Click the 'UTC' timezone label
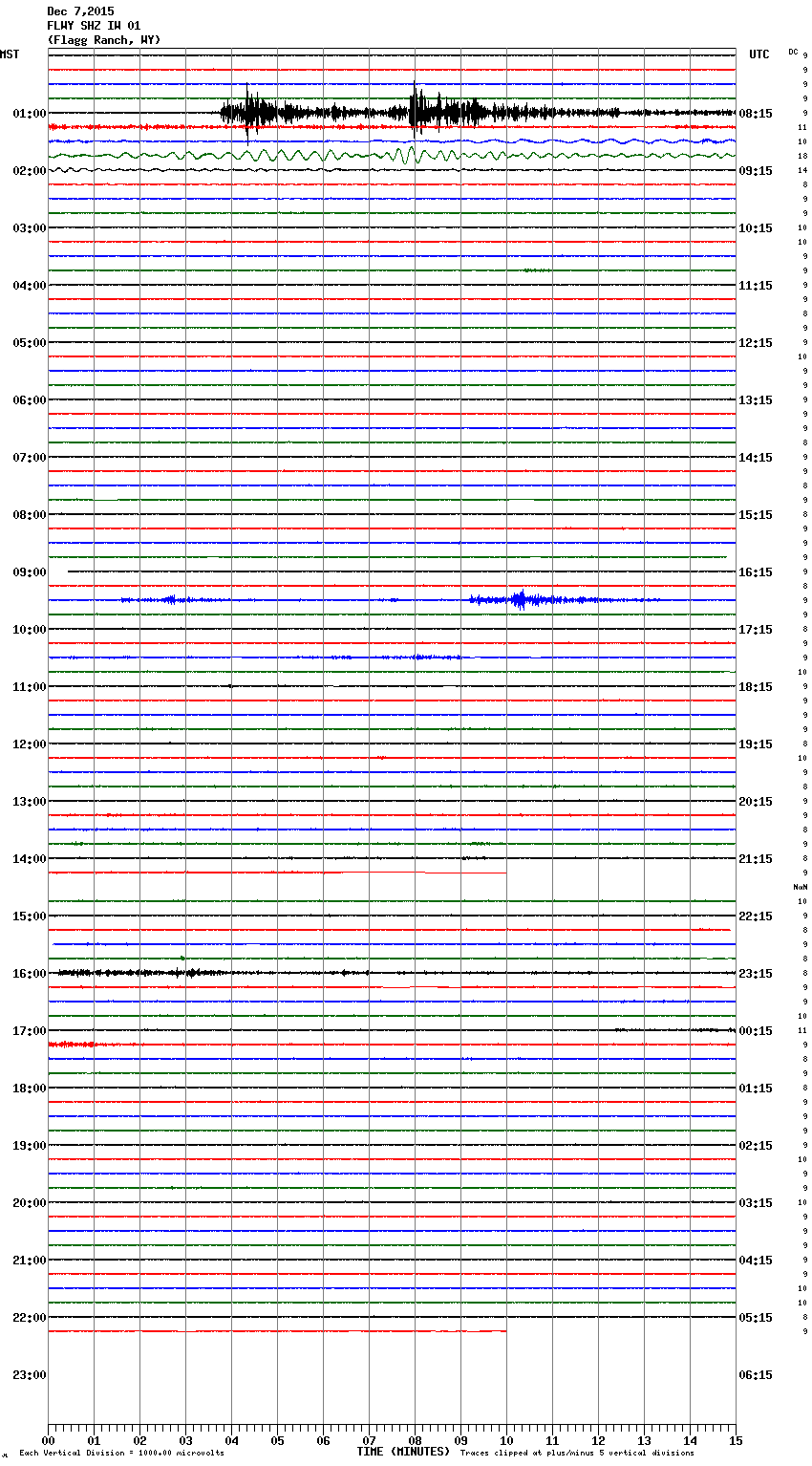 pos(759,54)
